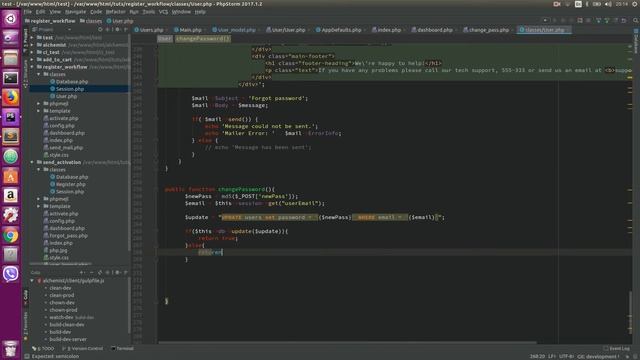The width and height of the screenshot is (640, 360).
Task: Expand the add_to_cart project folder
Action: tap(32, 60)
